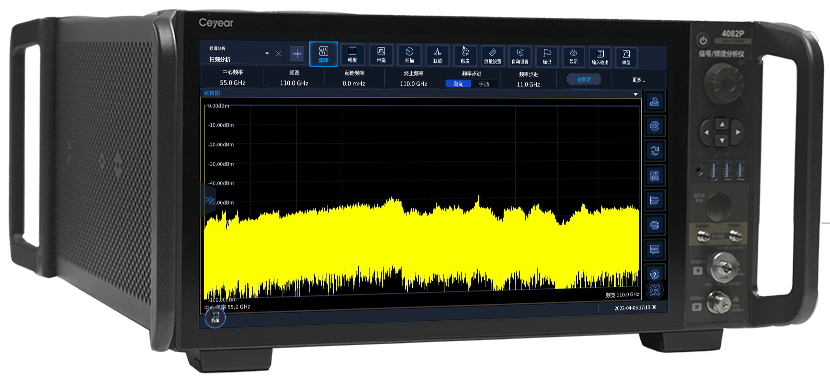Expand the trace window dropdown triangle
Screen dimensions: 830x379
[x=636, y=94]
